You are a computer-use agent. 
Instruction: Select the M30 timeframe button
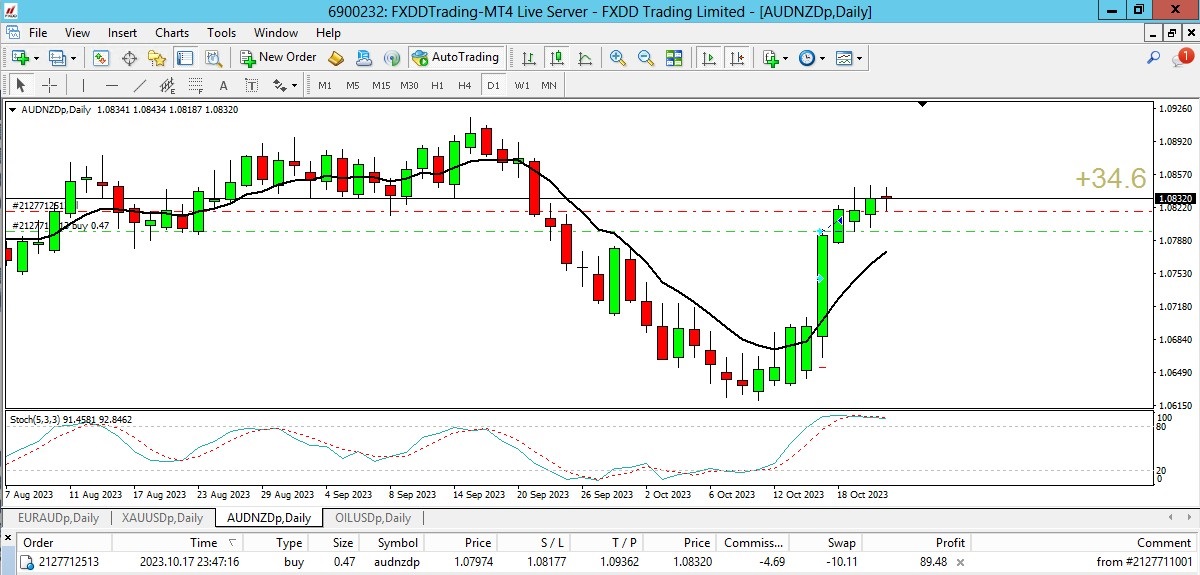coord(409,85)
